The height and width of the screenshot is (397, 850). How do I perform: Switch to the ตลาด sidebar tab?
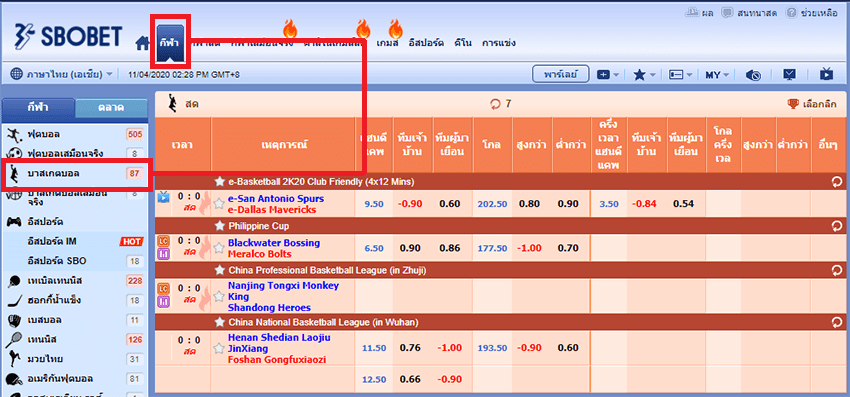111,107
